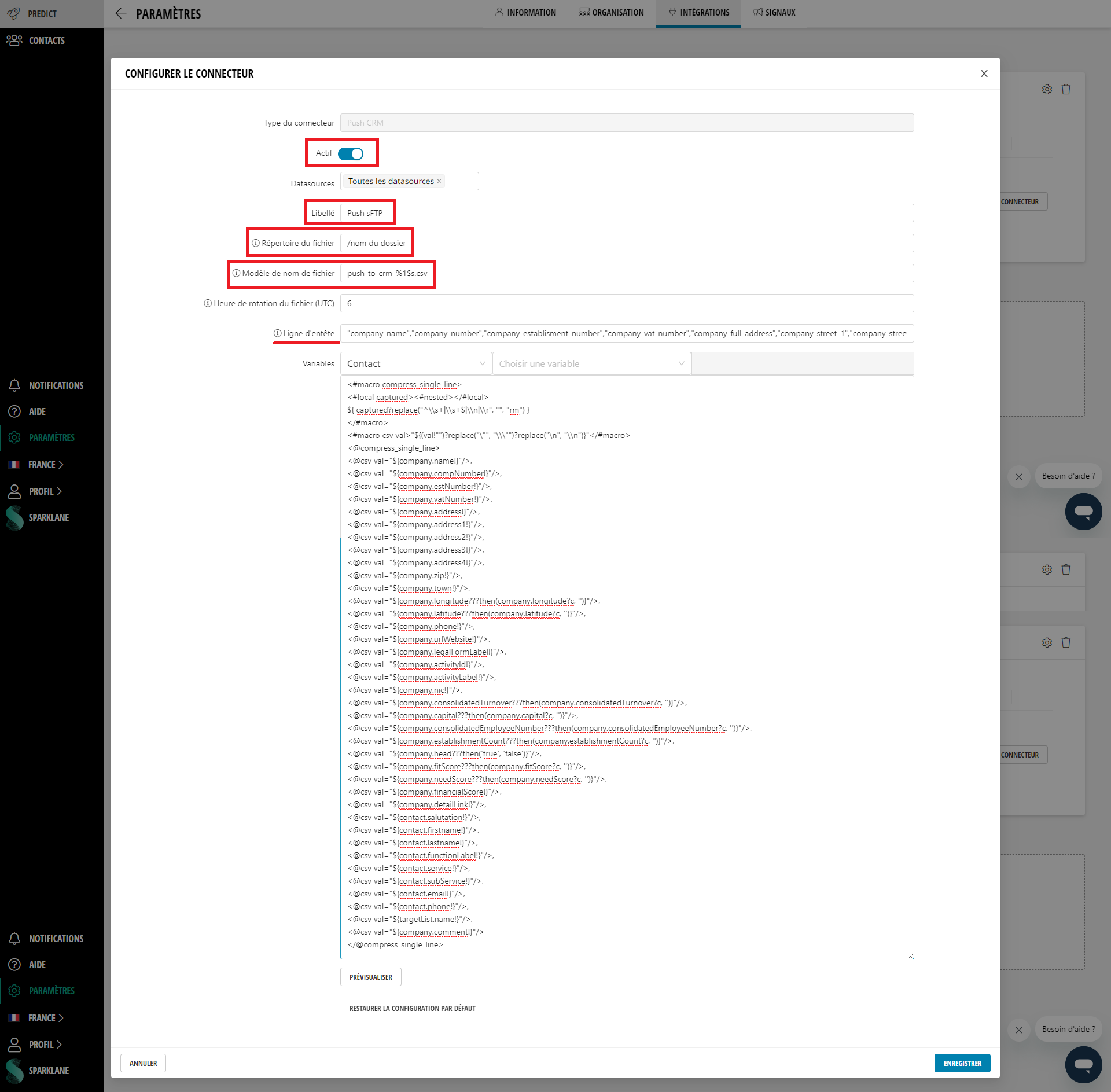This screenshot has width=1111, height=1092.
Task: Show info tooltip for Répertoire du fichier
Action: click(x=255, y=243)
